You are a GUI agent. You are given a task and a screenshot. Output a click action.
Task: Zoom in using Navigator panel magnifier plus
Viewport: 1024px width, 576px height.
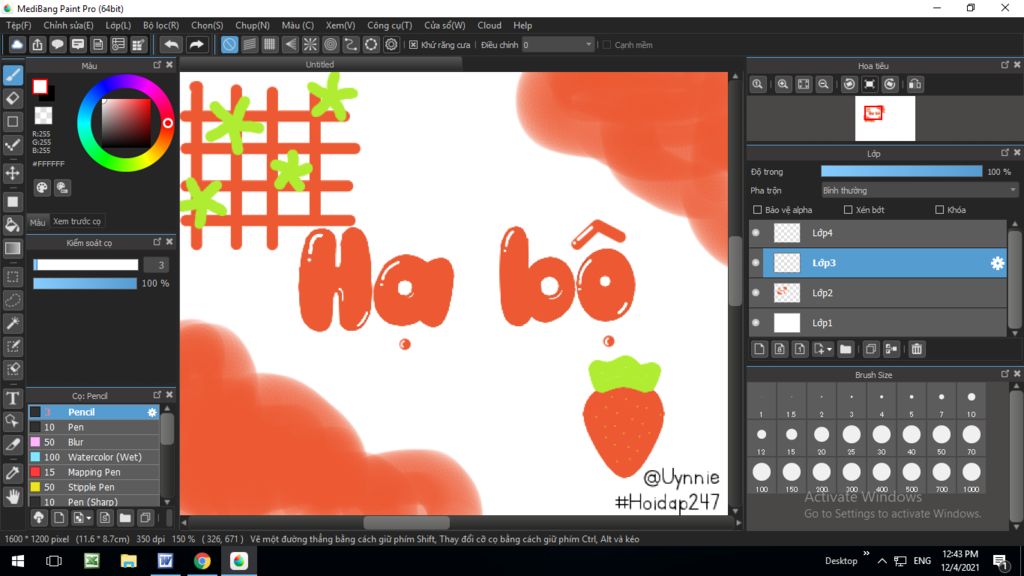click(782, 84)
